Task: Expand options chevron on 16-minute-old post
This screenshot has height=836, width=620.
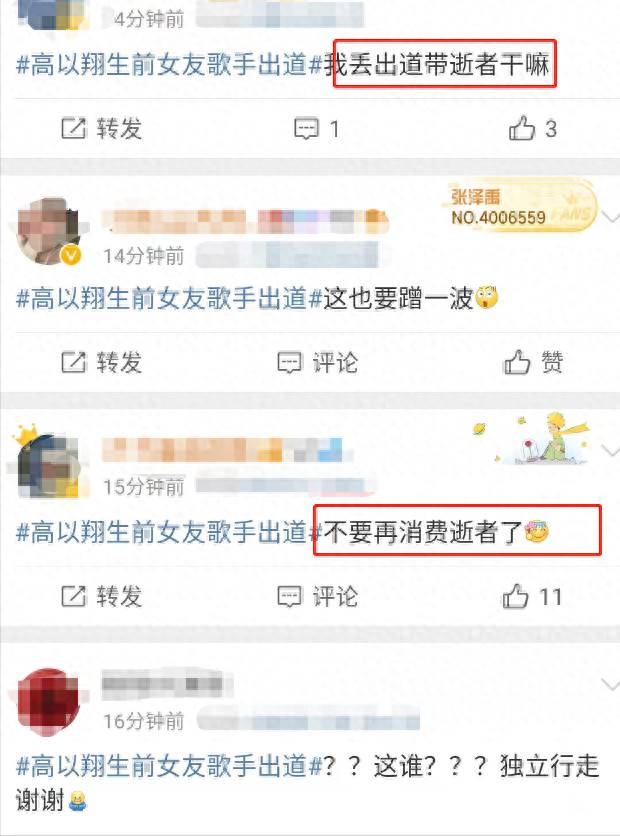Action: point(610,685)
